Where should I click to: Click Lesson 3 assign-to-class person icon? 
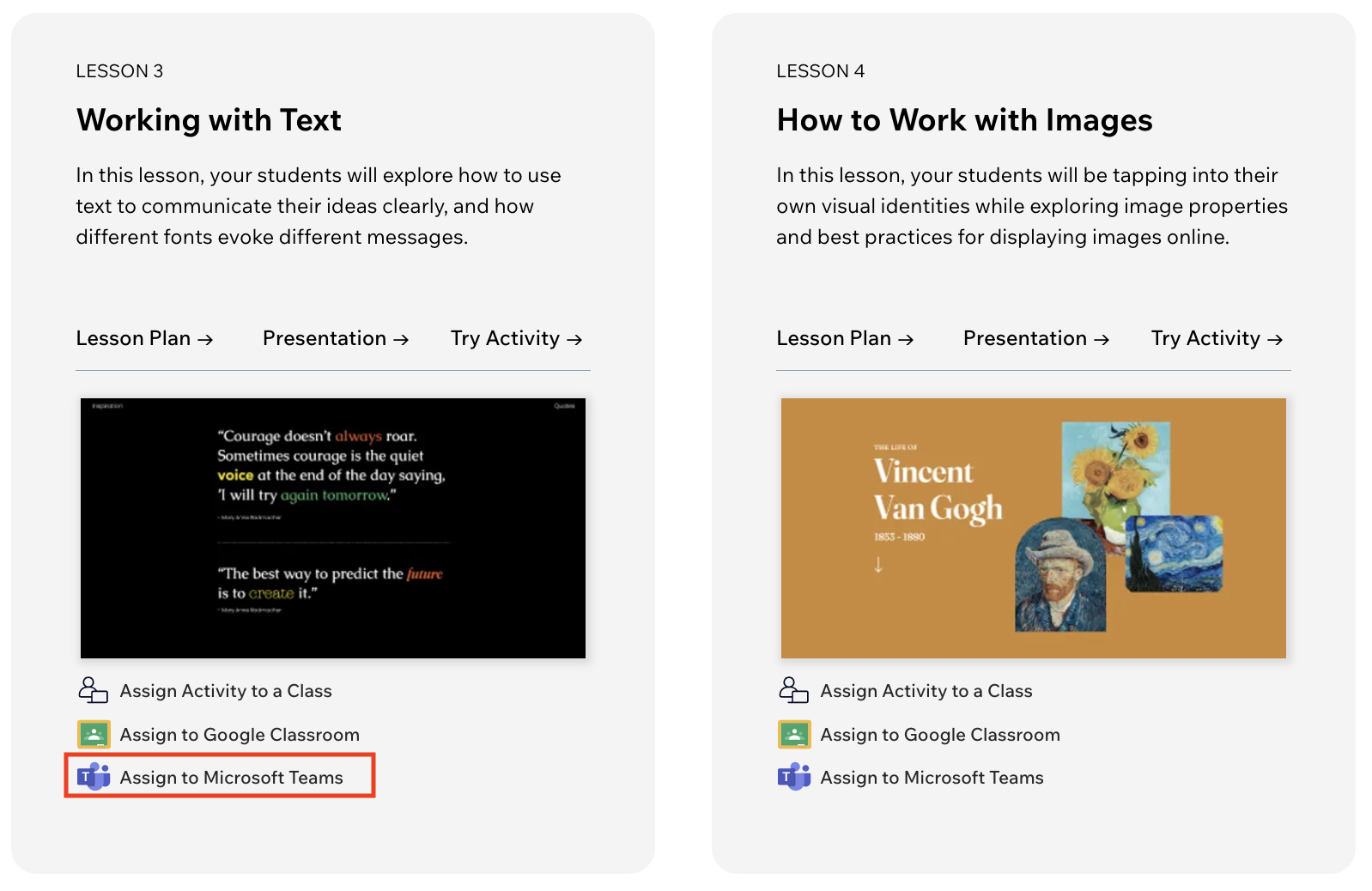point(93,690)
